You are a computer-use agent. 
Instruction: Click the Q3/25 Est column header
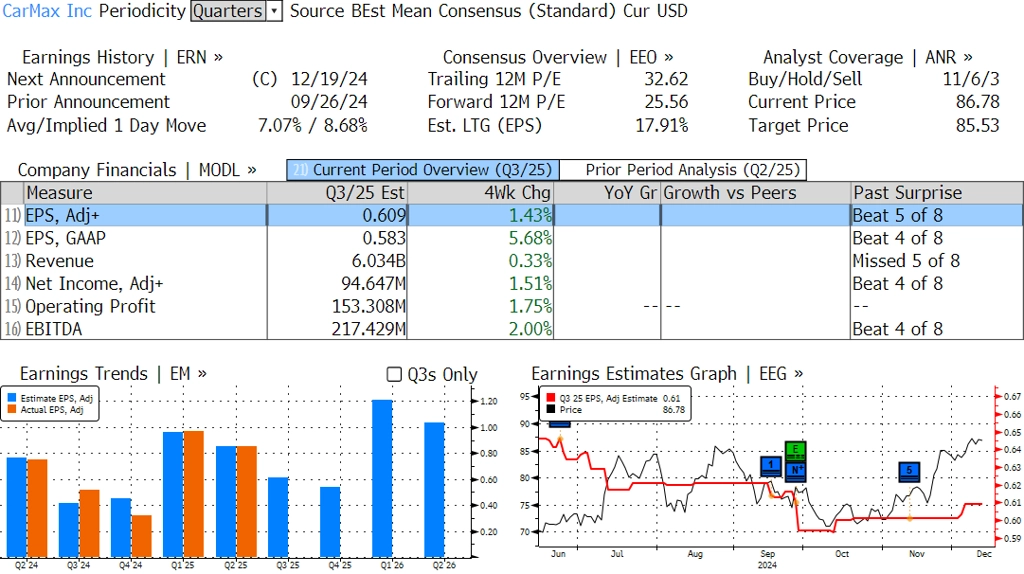337,193
